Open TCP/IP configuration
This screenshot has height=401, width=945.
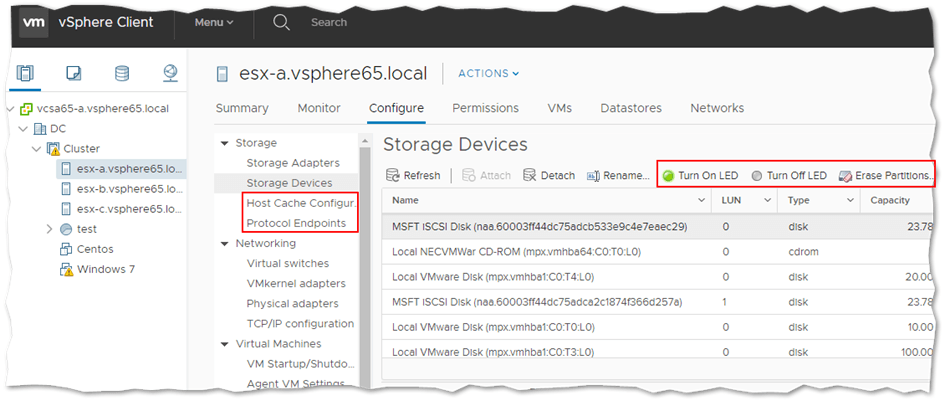pyautogui.click(x=300, y=323)
